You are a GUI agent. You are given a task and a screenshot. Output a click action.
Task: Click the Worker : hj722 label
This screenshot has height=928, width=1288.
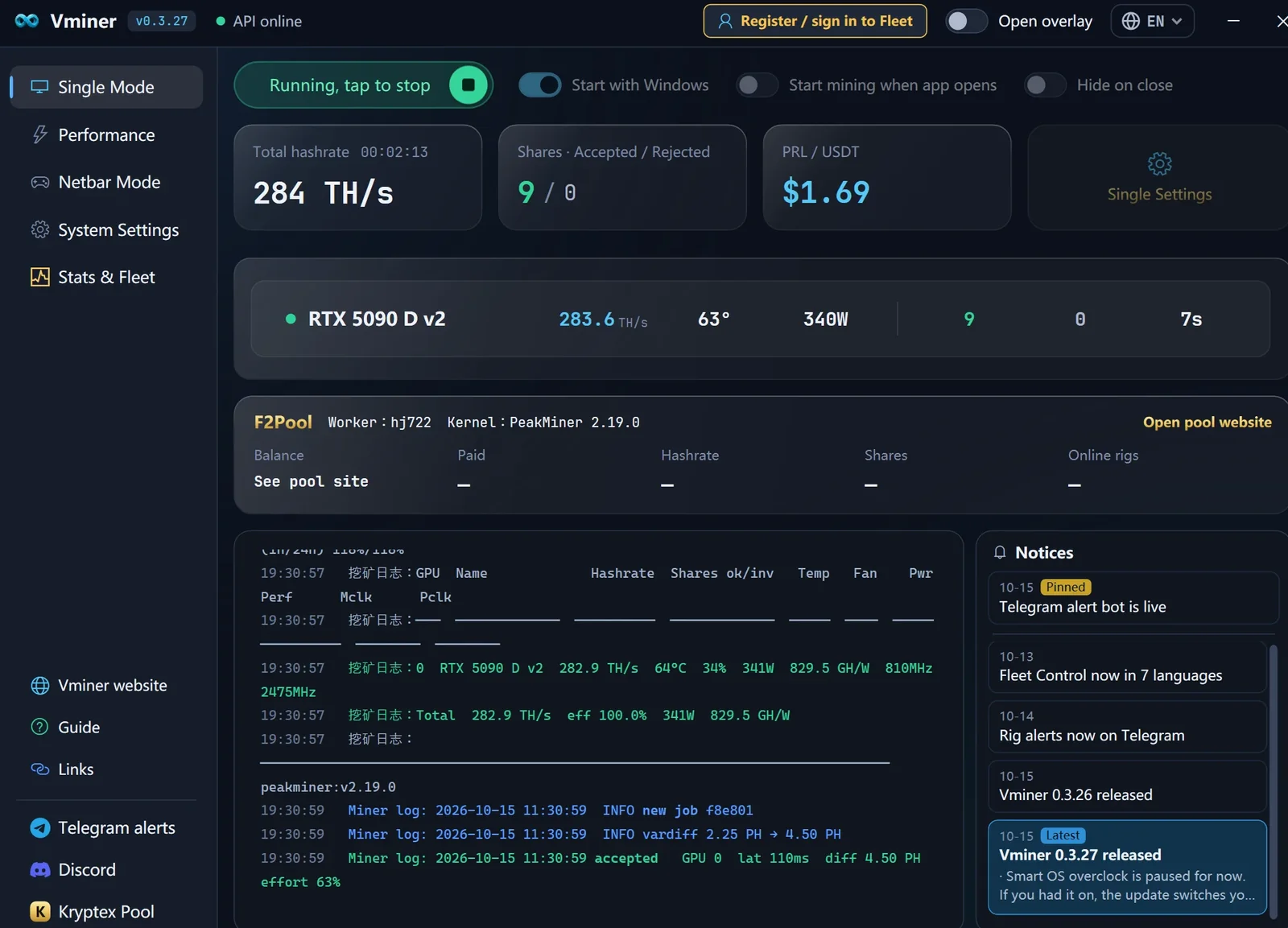click(379, 422)
